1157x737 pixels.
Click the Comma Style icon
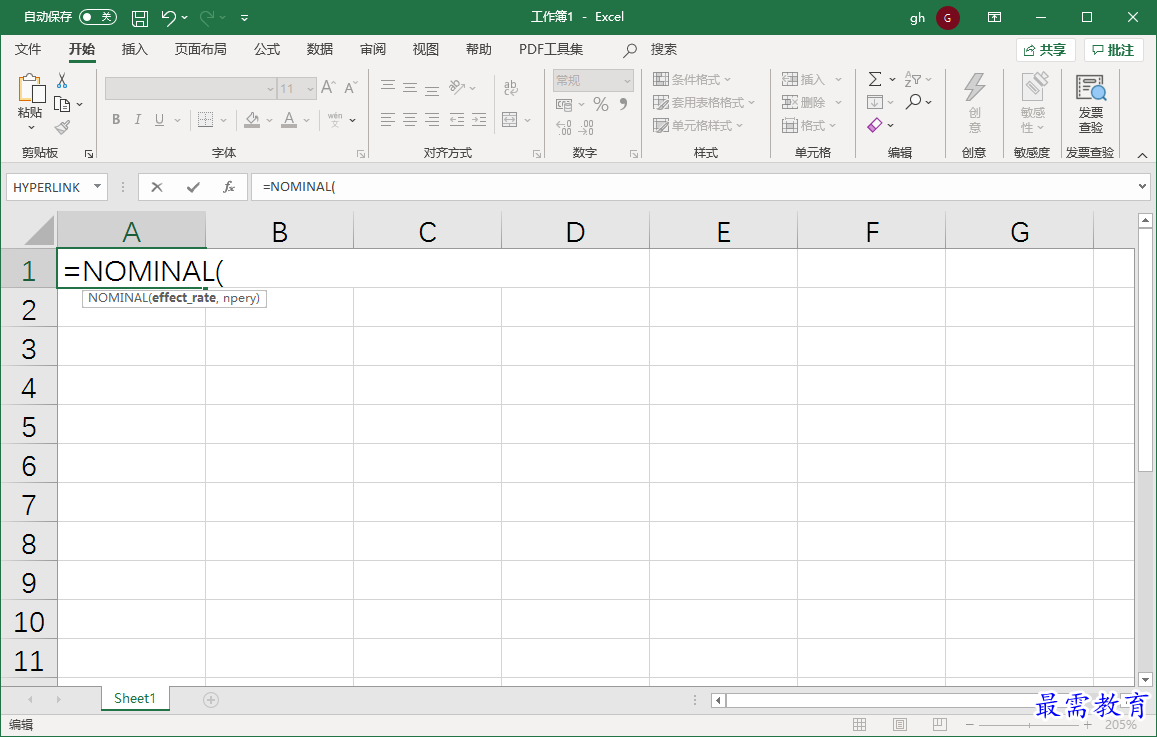[624, 104]
